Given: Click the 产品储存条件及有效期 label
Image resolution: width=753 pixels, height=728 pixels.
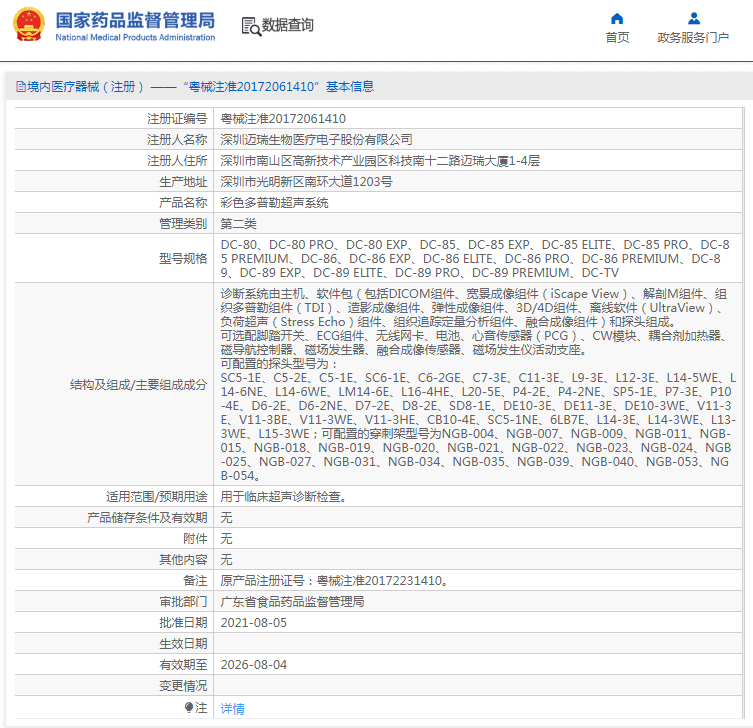Looking at the screenshot, I should point(147,518).
